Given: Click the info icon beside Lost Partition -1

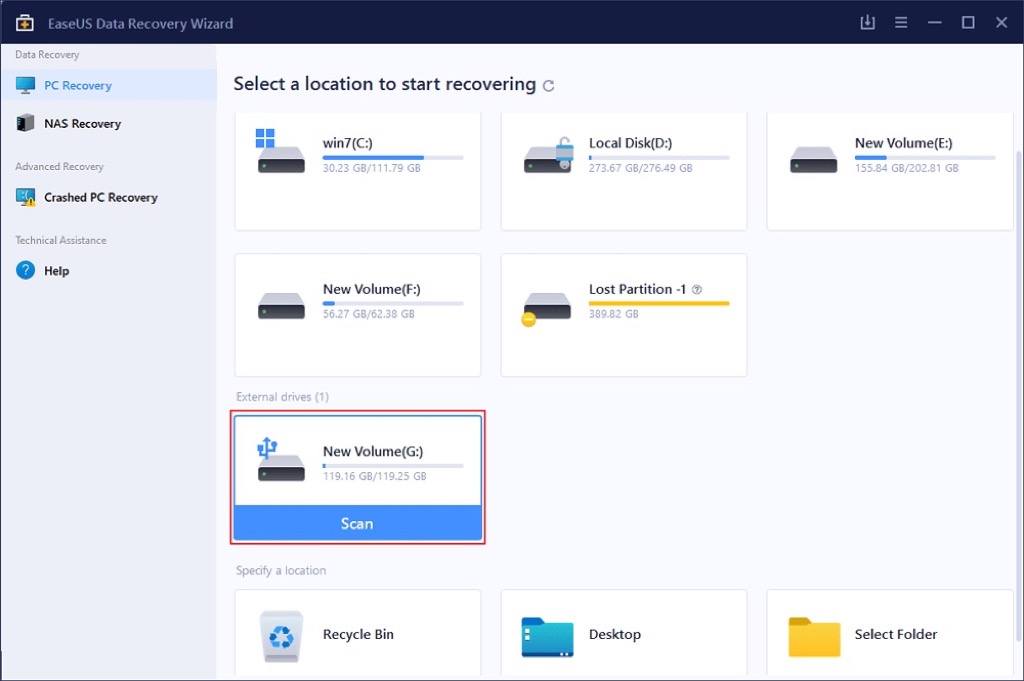Looking at the screenshot, I should pos(697,290).
